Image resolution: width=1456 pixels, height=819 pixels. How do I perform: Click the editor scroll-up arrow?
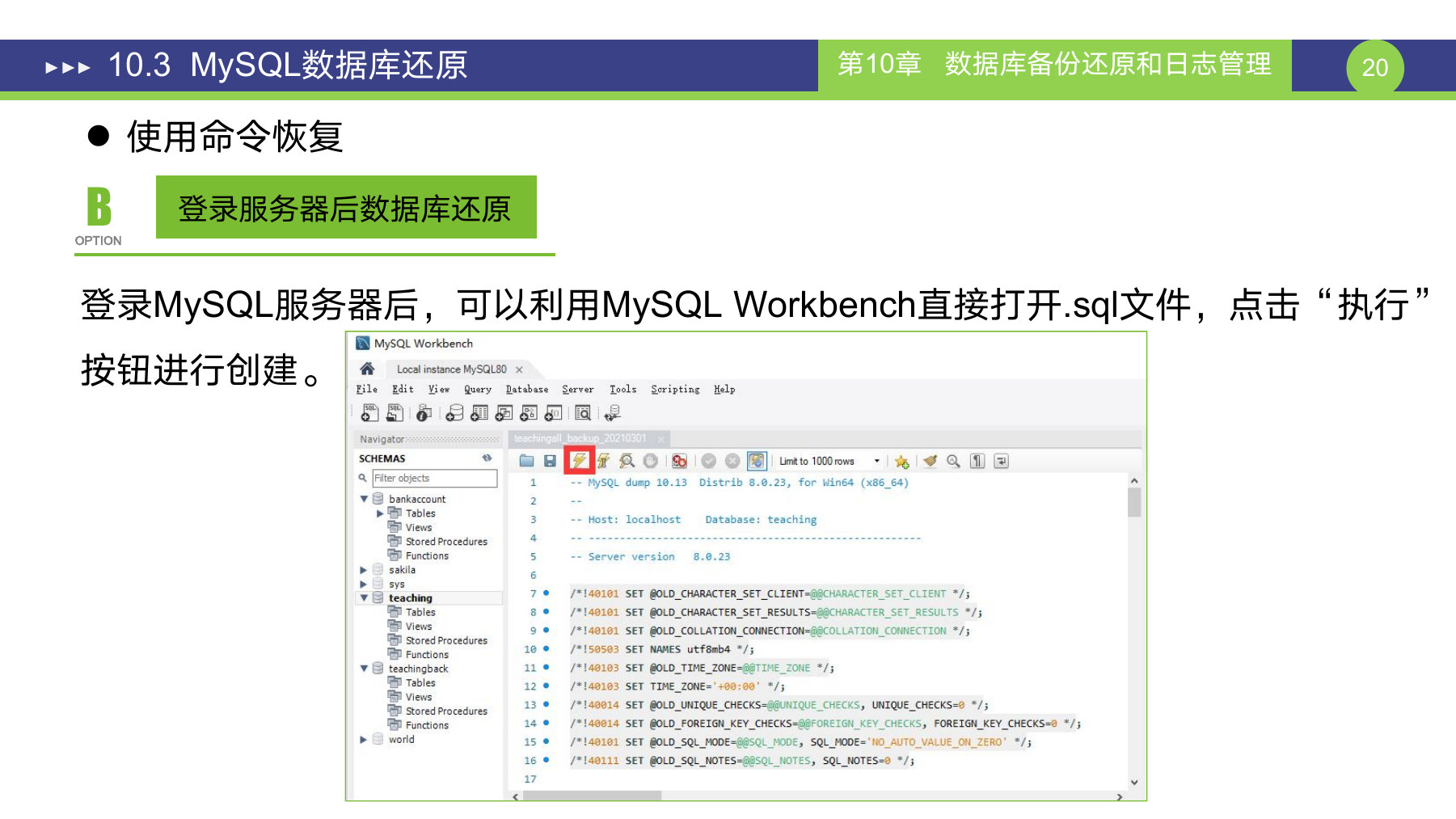tap(1134, 481)
